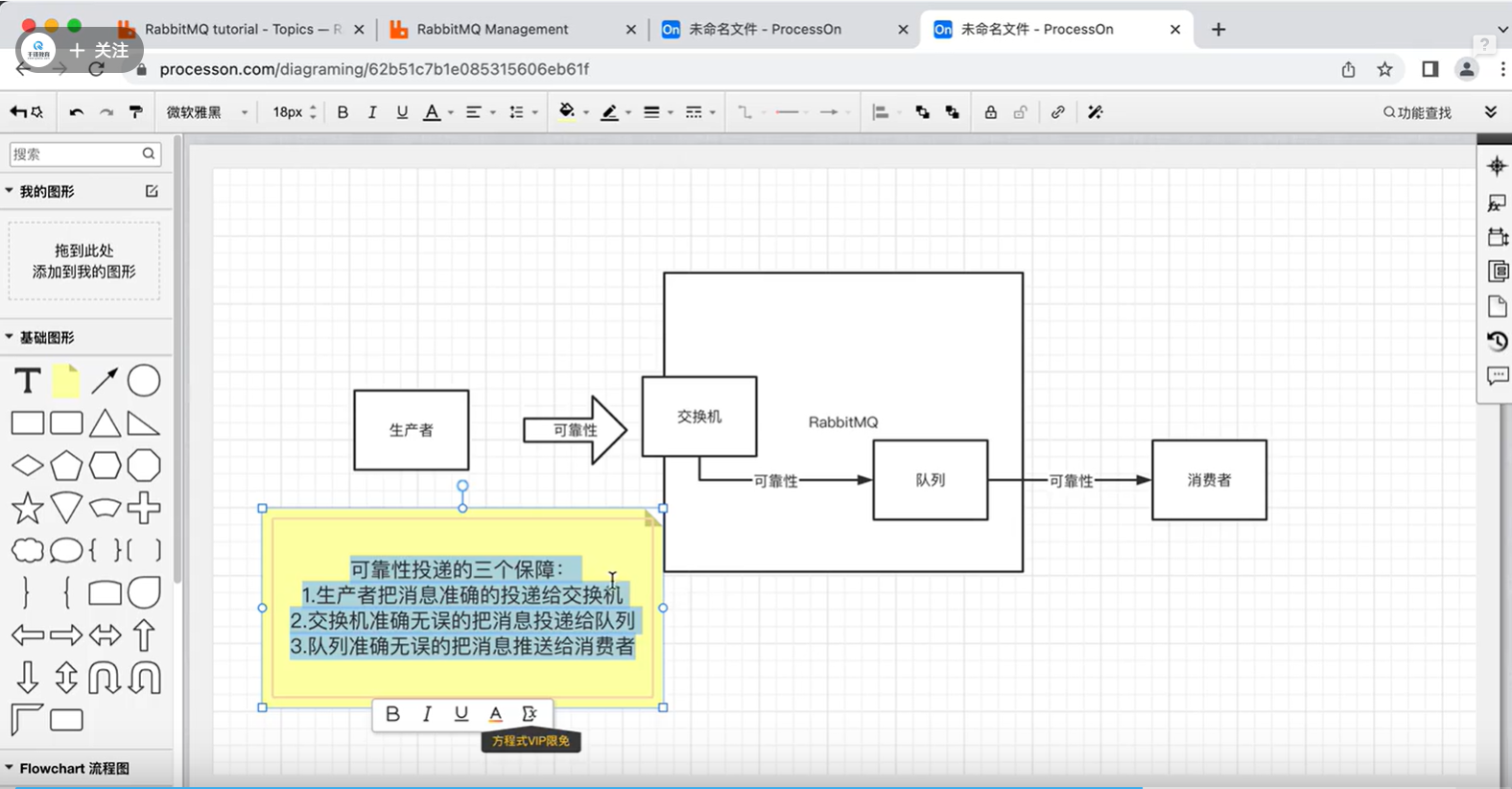1512x789 pixels.
Task: Activate the format painter tool
Action: pyautogui.click(x=135, y=112)
